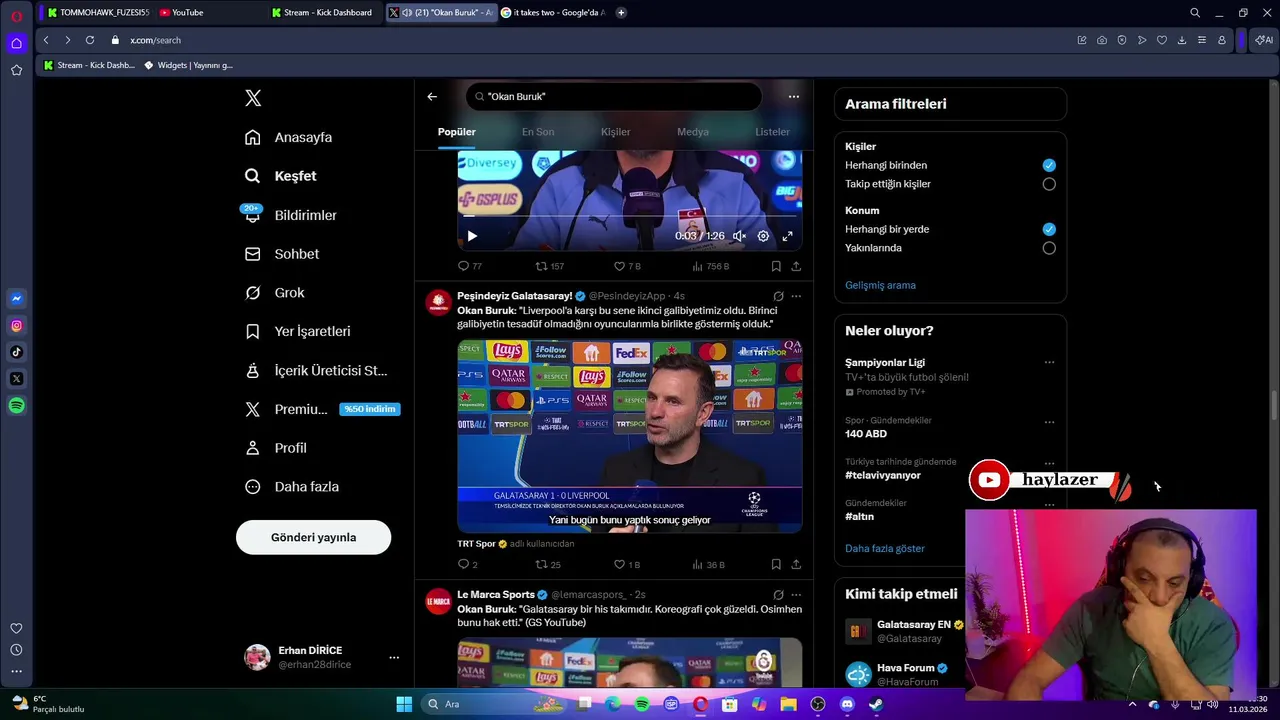Seek on the video progress bar
1280x720 pixels.
(630, 215)
